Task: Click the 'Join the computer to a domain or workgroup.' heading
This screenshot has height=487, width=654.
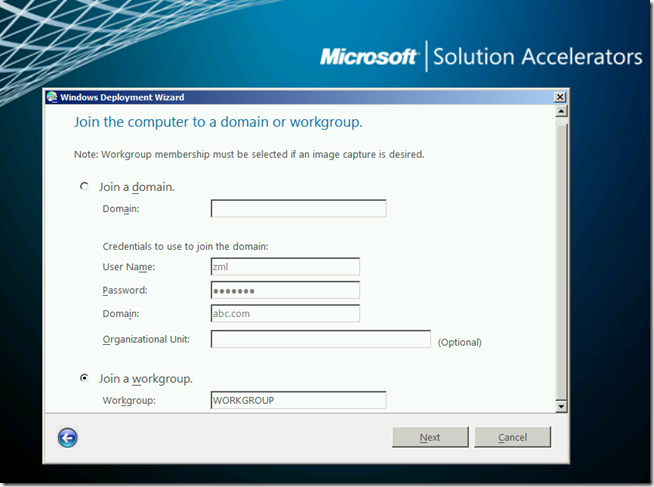Action: click(x=218, y=122)
